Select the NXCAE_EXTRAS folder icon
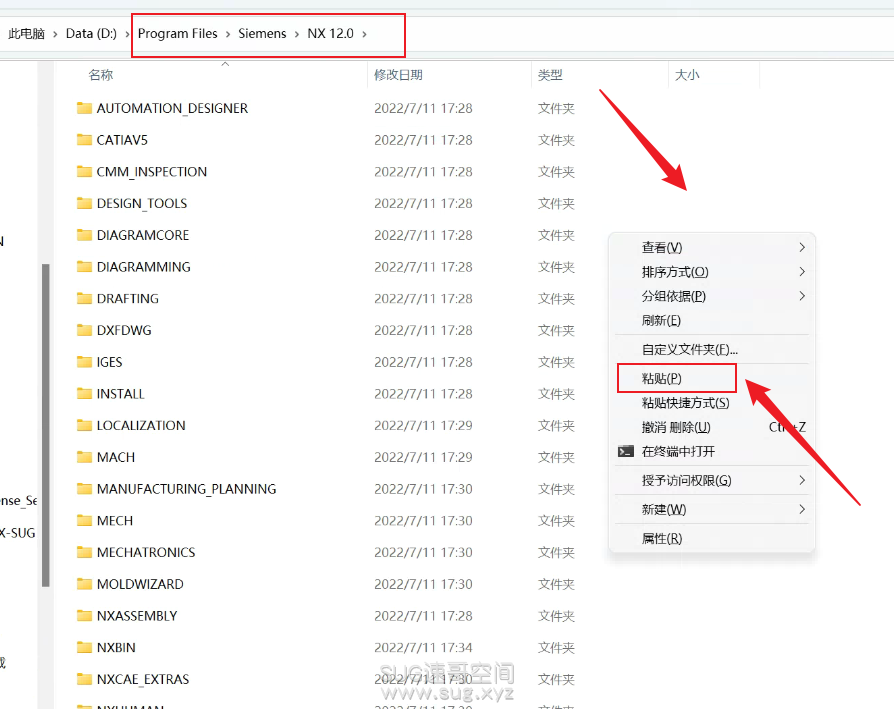 [x=84, y=679]
